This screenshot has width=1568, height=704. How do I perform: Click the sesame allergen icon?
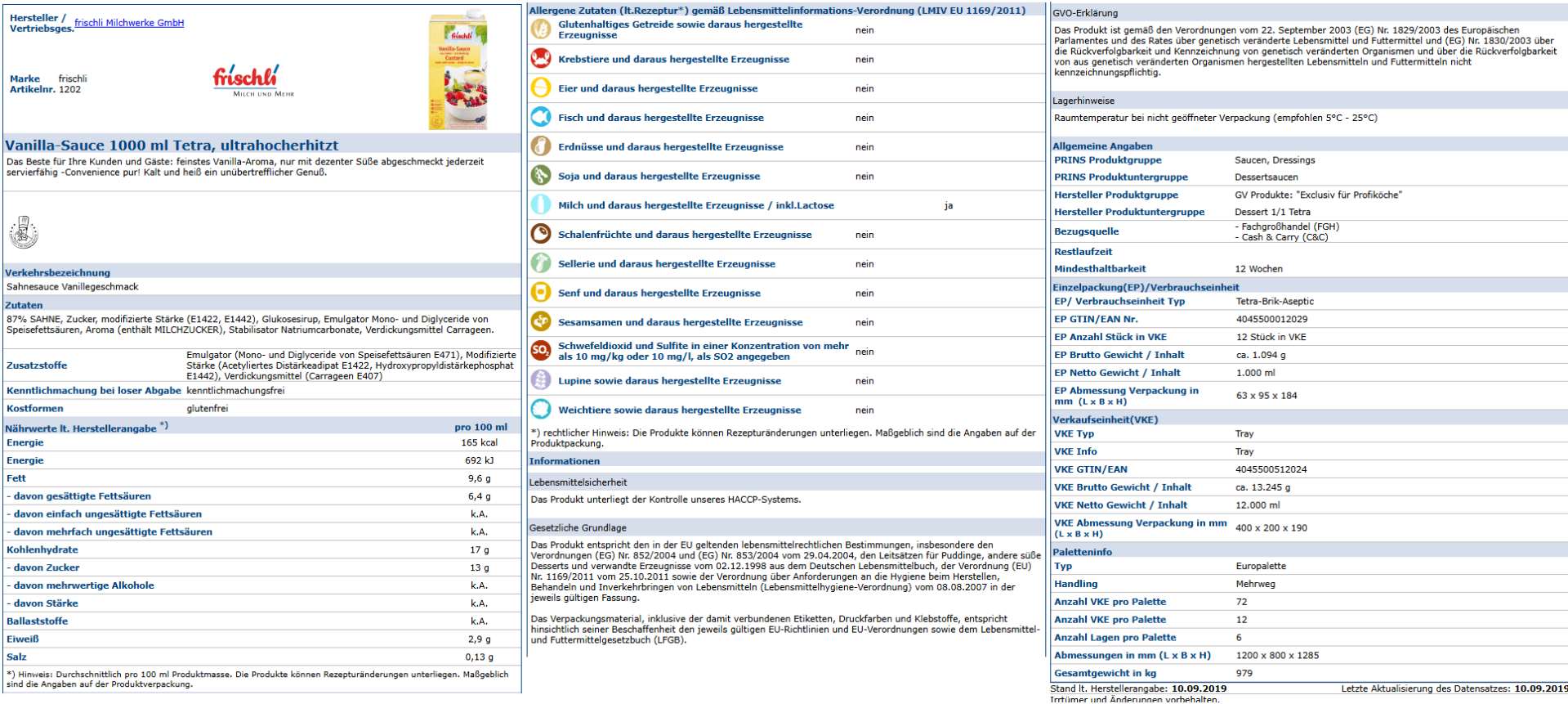point(541,321)
